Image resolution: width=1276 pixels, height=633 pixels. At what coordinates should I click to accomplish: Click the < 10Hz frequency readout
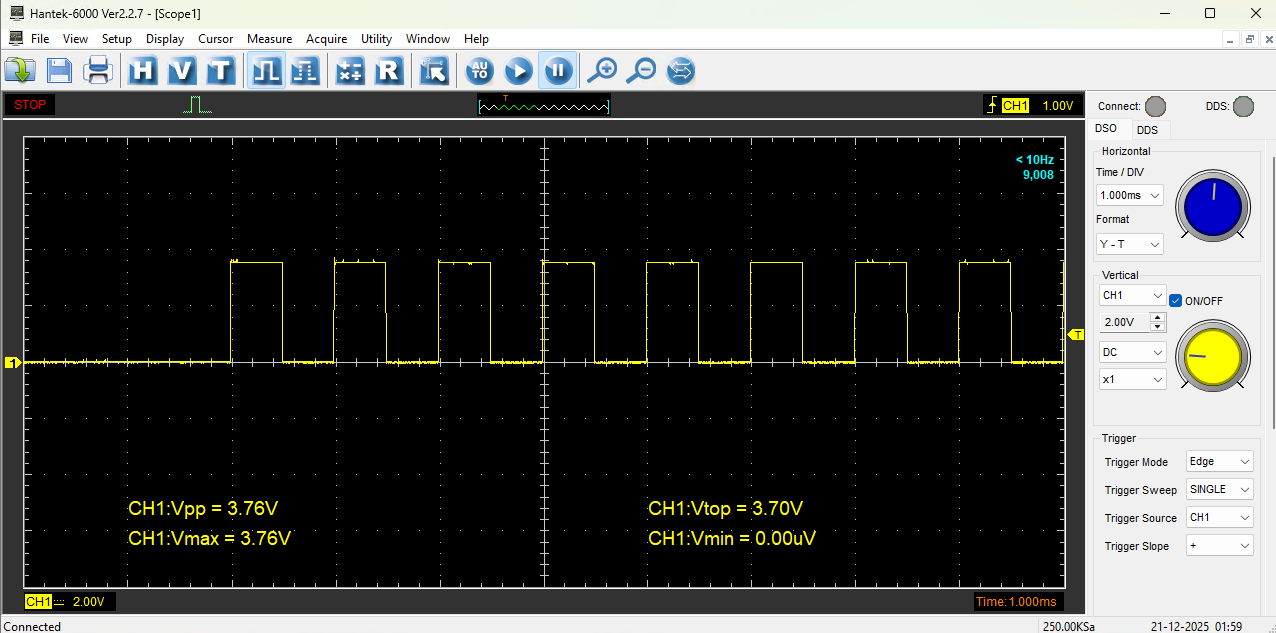point(1034,160)
